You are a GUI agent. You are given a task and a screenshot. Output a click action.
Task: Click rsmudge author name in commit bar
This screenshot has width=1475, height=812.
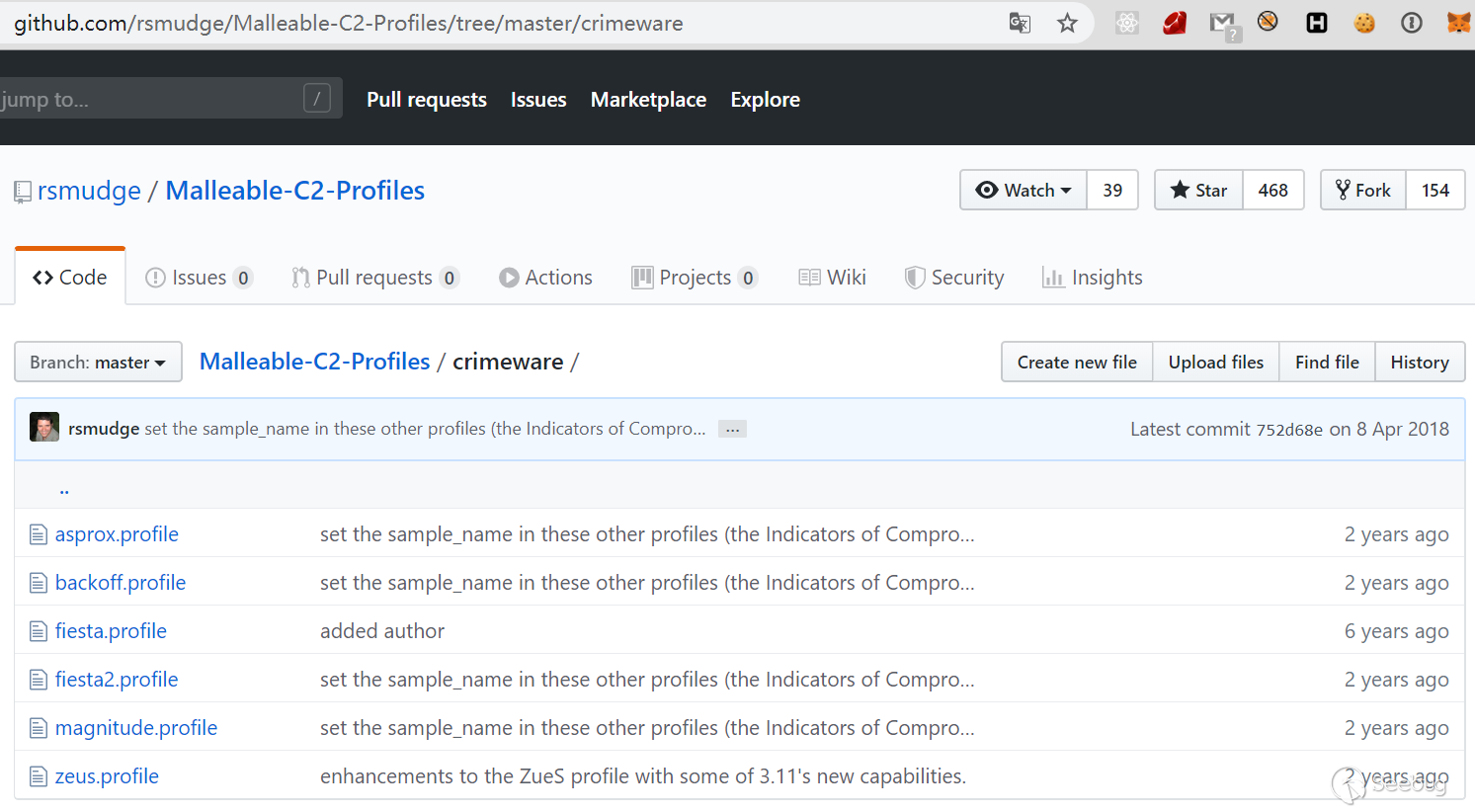pyautogui.click(x=104, y=429)
